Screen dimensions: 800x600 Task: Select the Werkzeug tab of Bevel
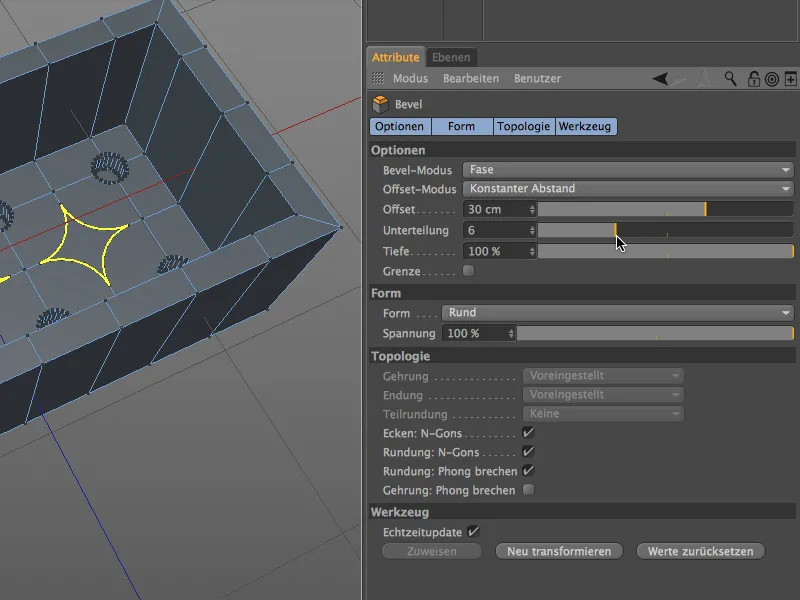tap(585, 127)
